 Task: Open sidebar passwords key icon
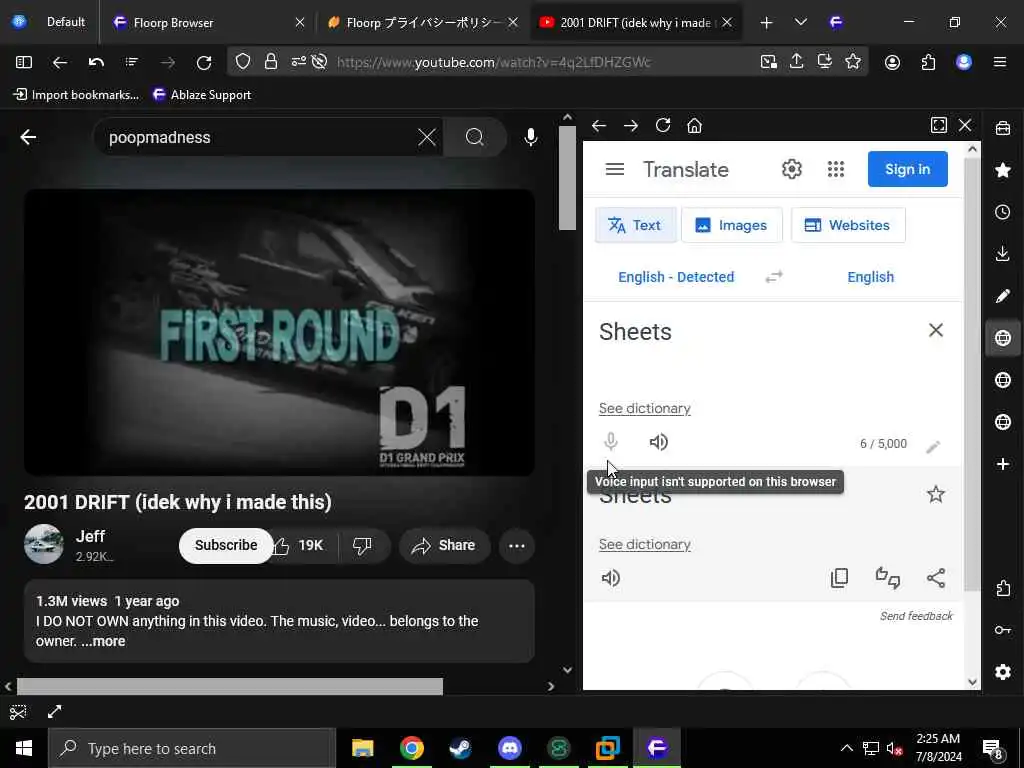point(1002,630)
